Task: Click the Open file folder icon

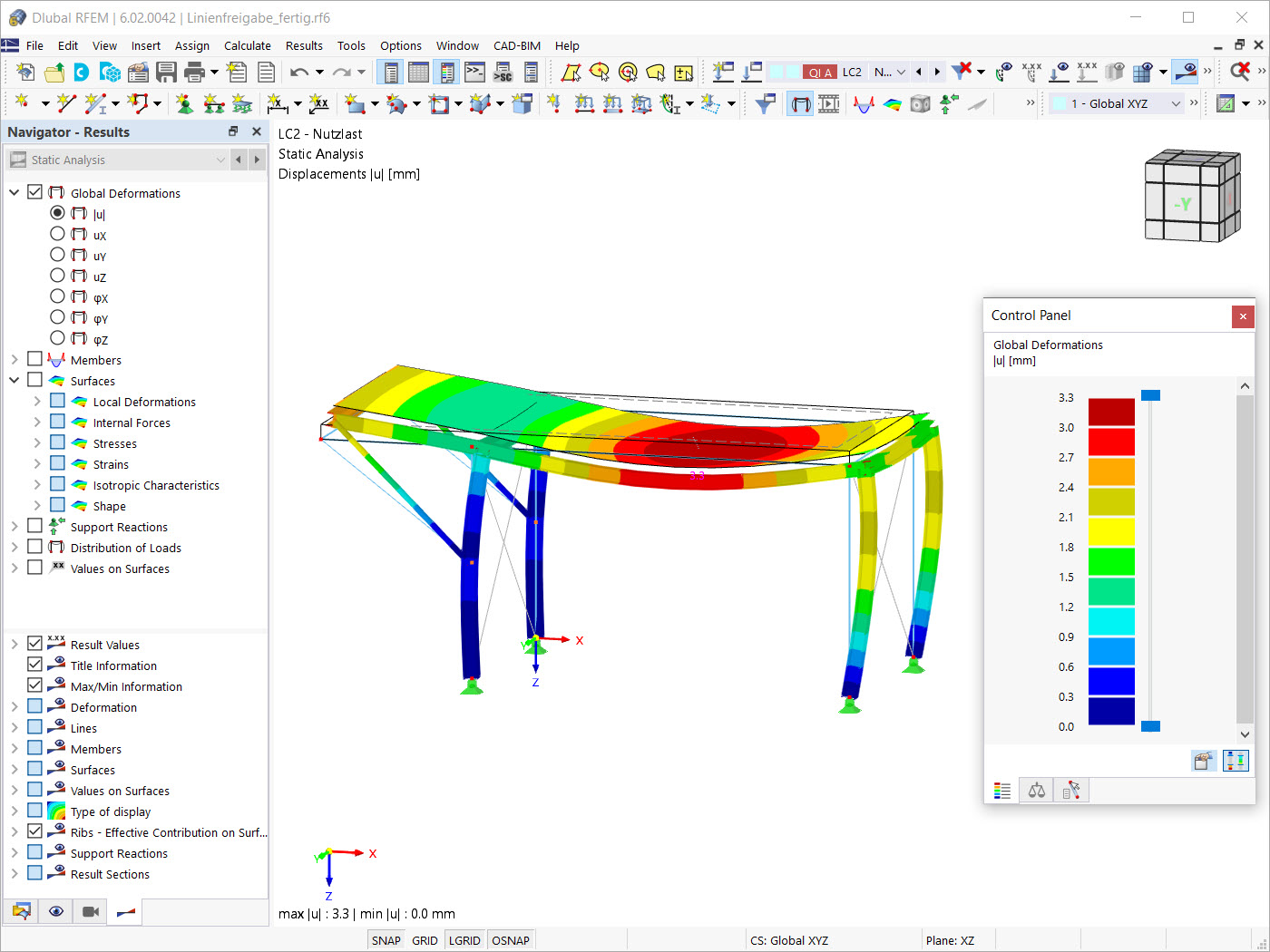Action: (54, 73)
